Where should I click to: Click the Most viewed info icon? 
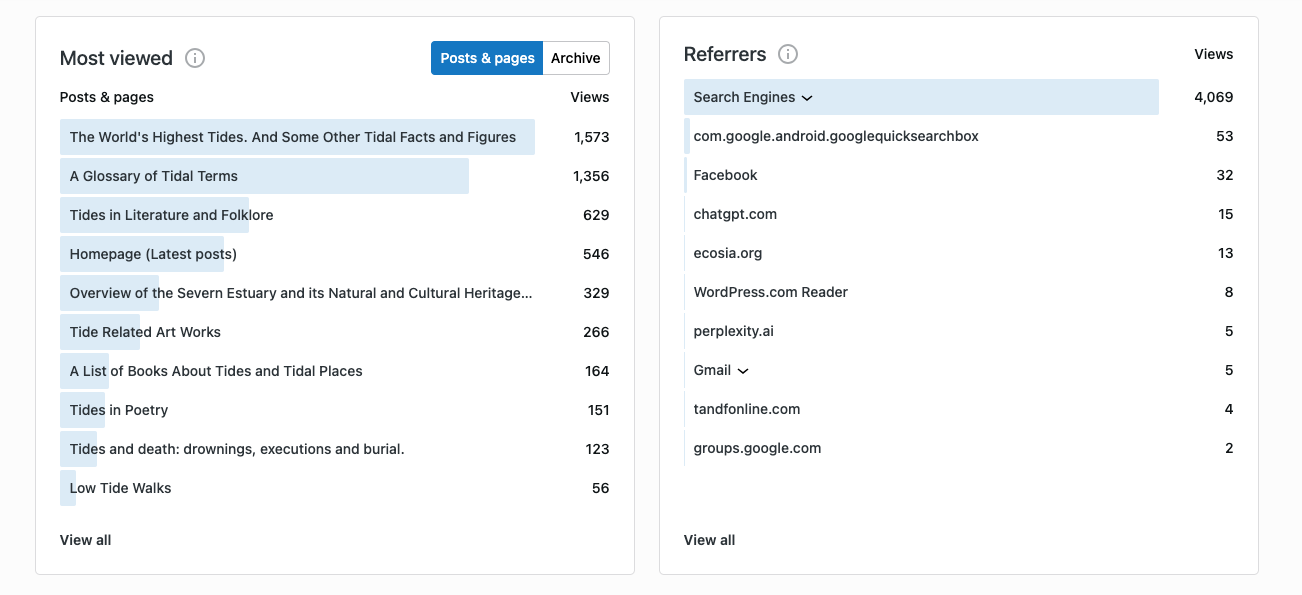click(x=195, y=58)
